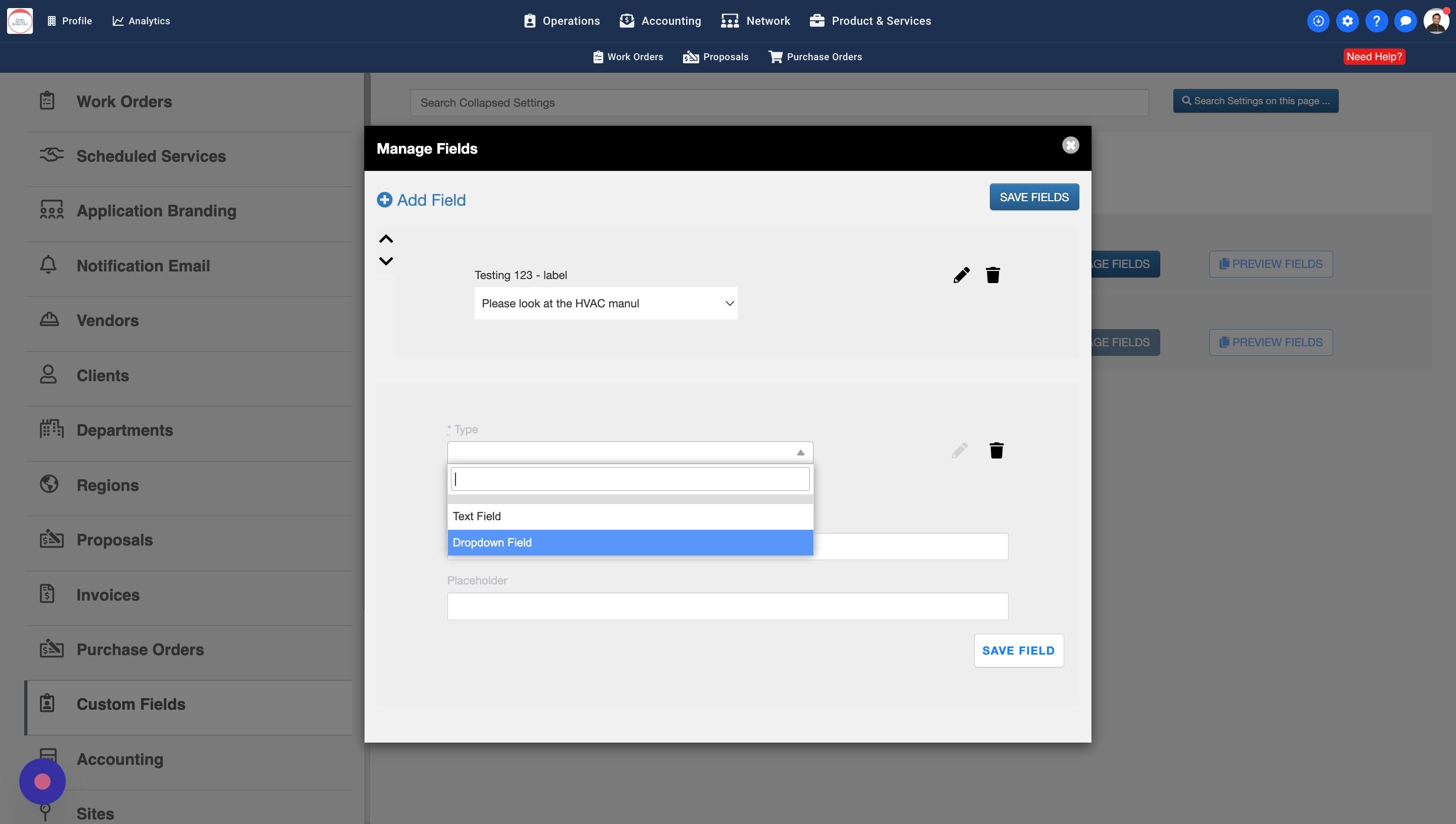Click the plus icon next to Add Field

pyautogui.click(x=384, y=200)
